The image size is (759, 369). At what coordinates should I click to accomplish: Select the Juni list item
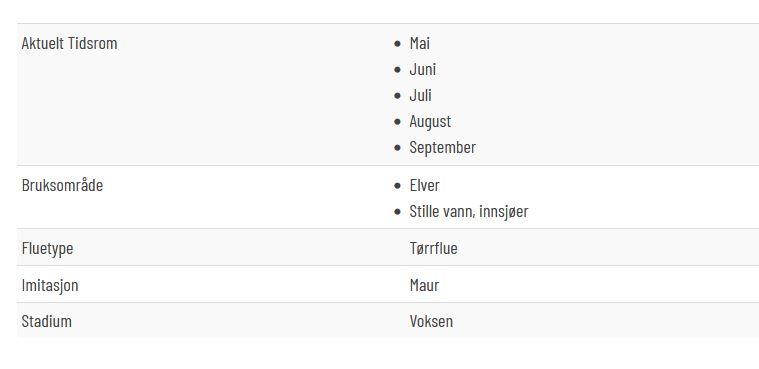423,69
